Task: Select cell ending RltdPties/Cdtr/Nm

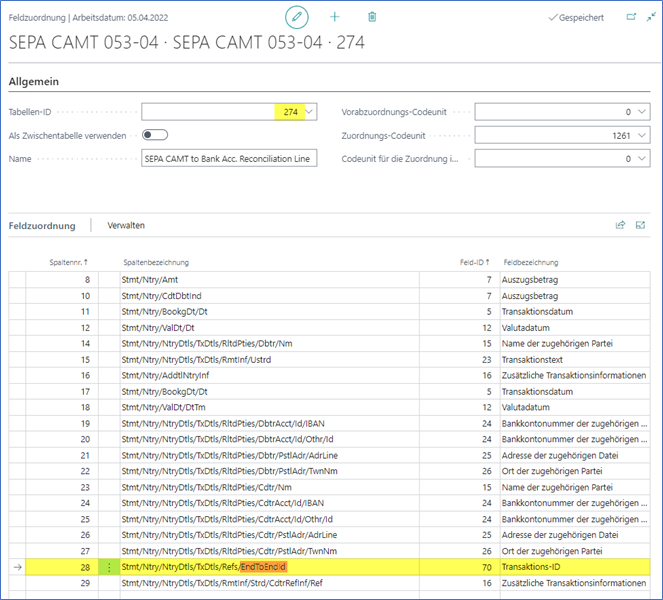Action: point(269,487)
